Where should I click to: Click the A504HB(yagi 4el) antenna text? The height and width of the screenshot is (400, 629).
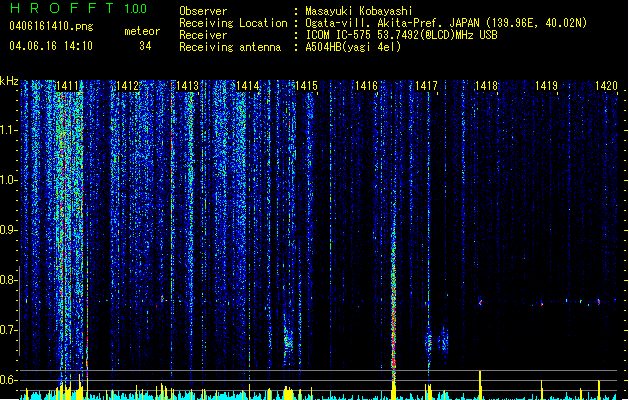coord(353,47)
